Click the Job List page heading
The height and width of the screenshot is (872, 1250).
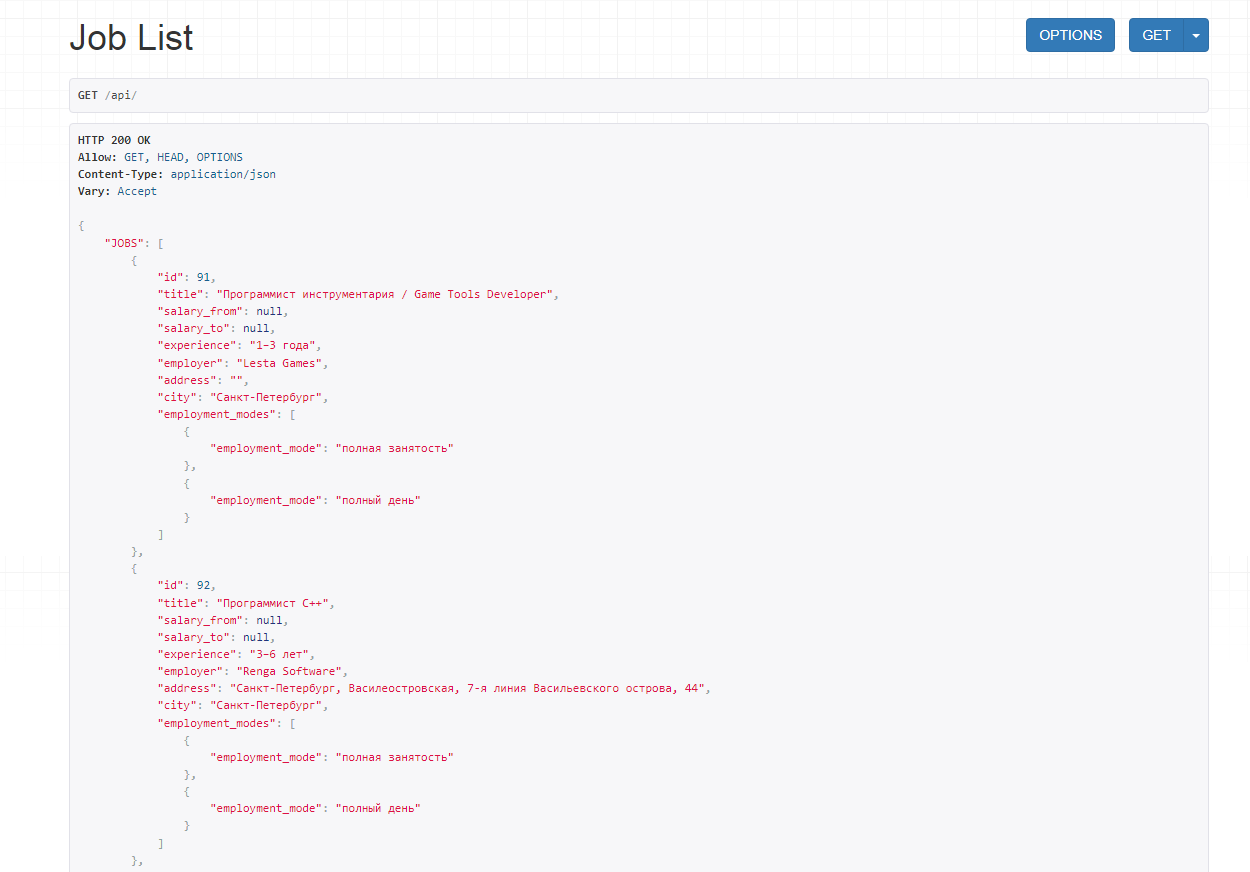[131, 38]
